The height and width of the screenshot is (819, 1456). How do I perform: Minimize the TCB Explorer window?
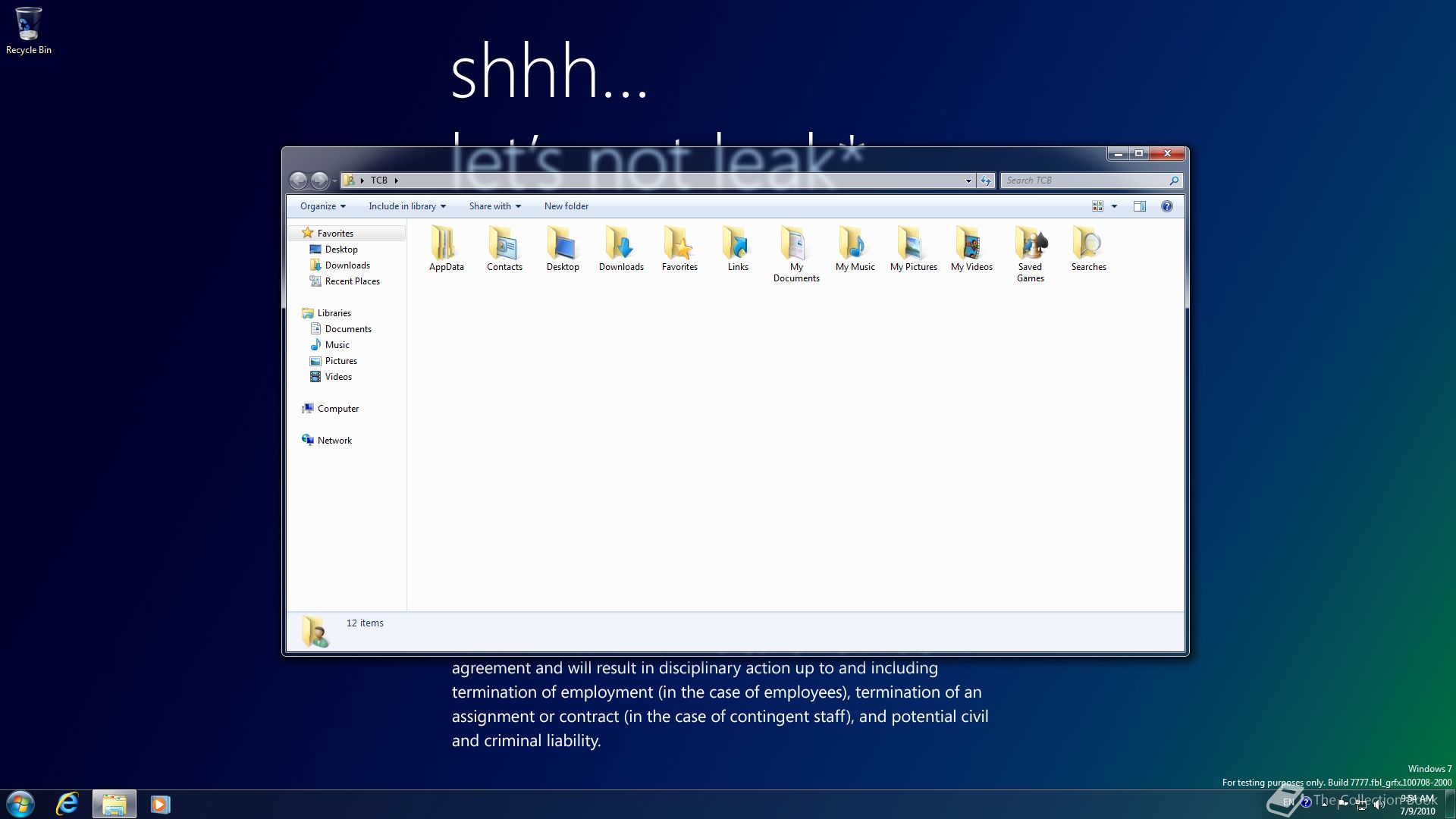point(1119,154)
